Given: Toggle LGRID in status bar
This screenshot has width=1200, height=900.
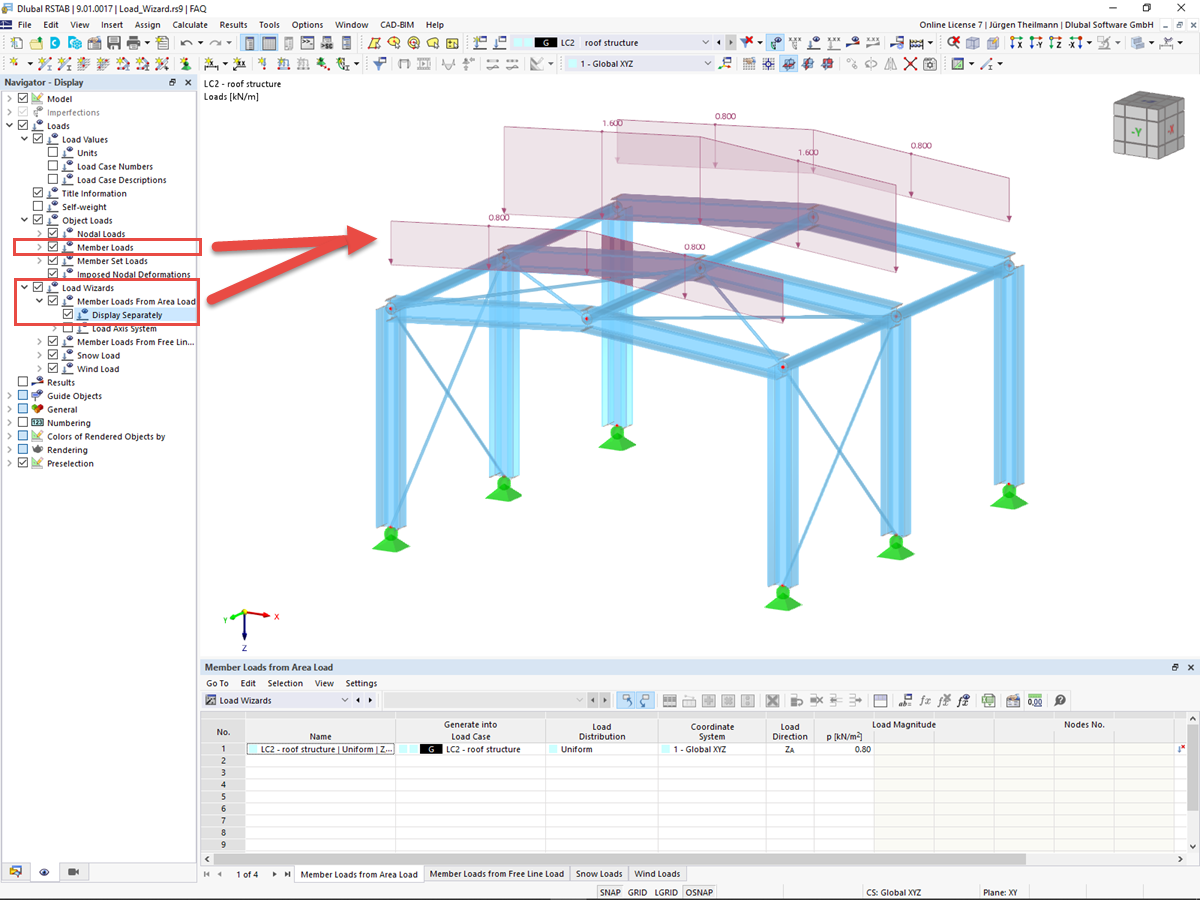Looking at the screenshot, I should tap(666, 891).
